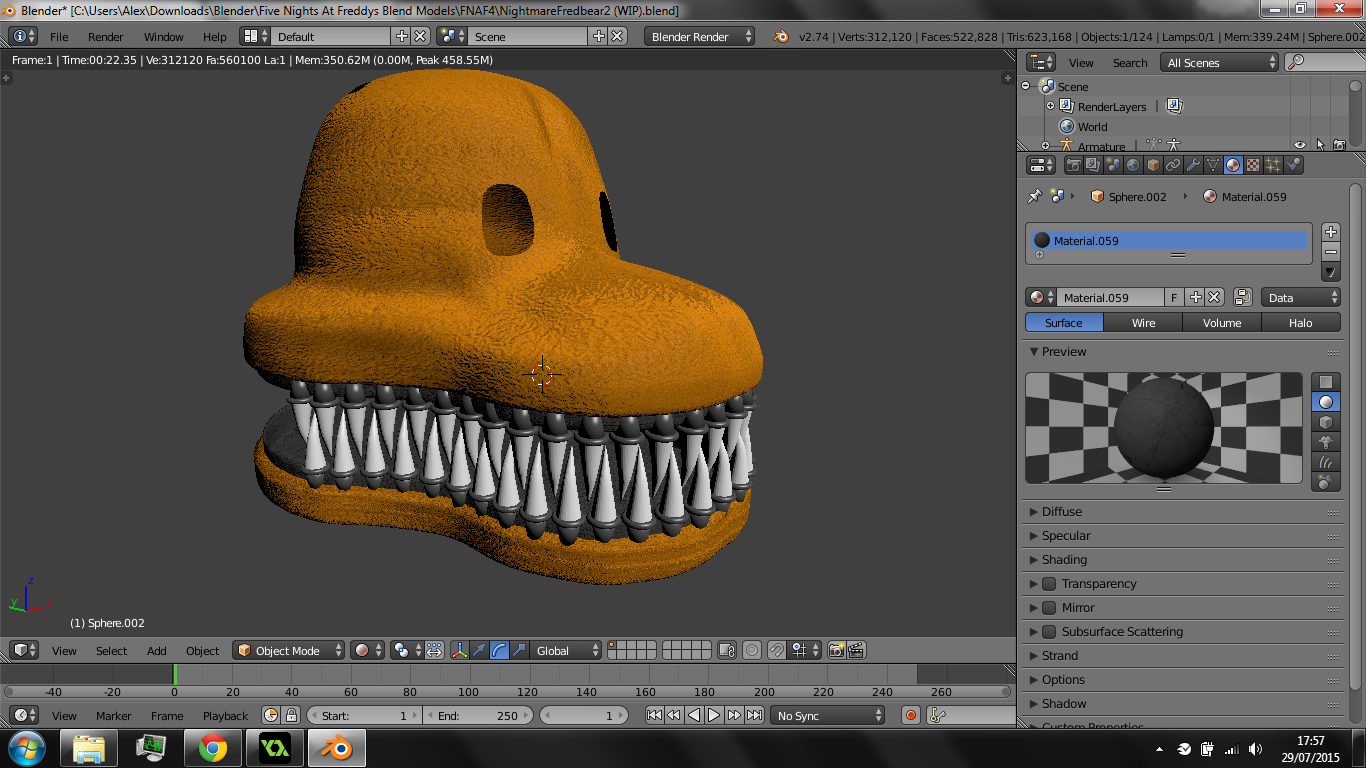
Task: Add a new material slot with plus button
Action: 1331,232
